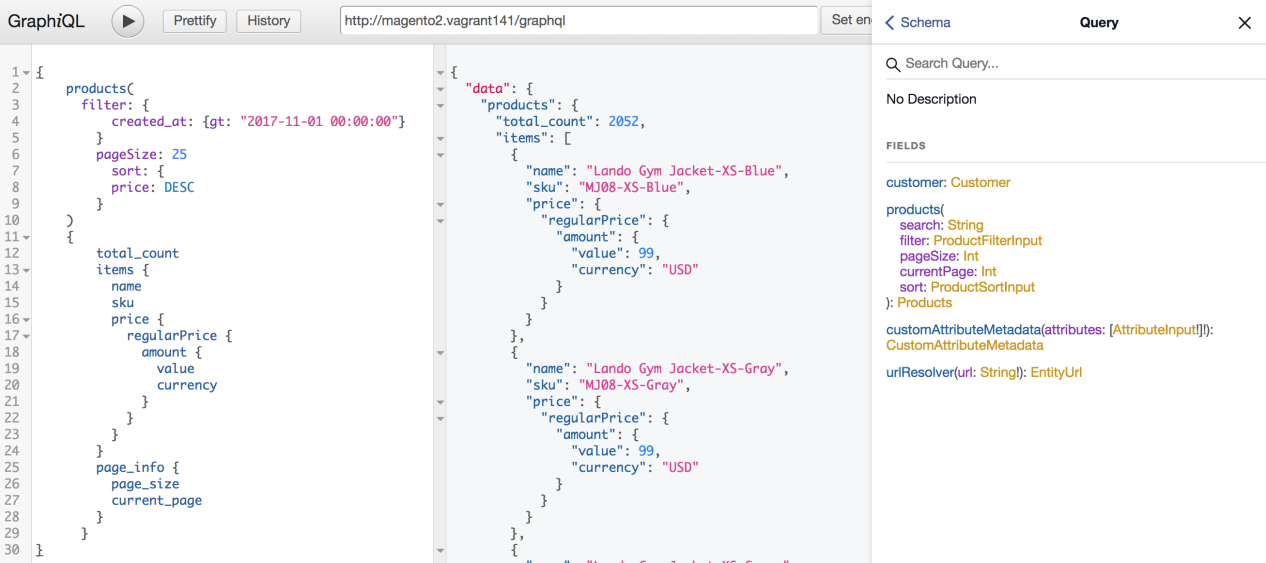Screen dimensions: 1266x563
Task: Close the documentation explorer panel
Action: click(1244, 23)
